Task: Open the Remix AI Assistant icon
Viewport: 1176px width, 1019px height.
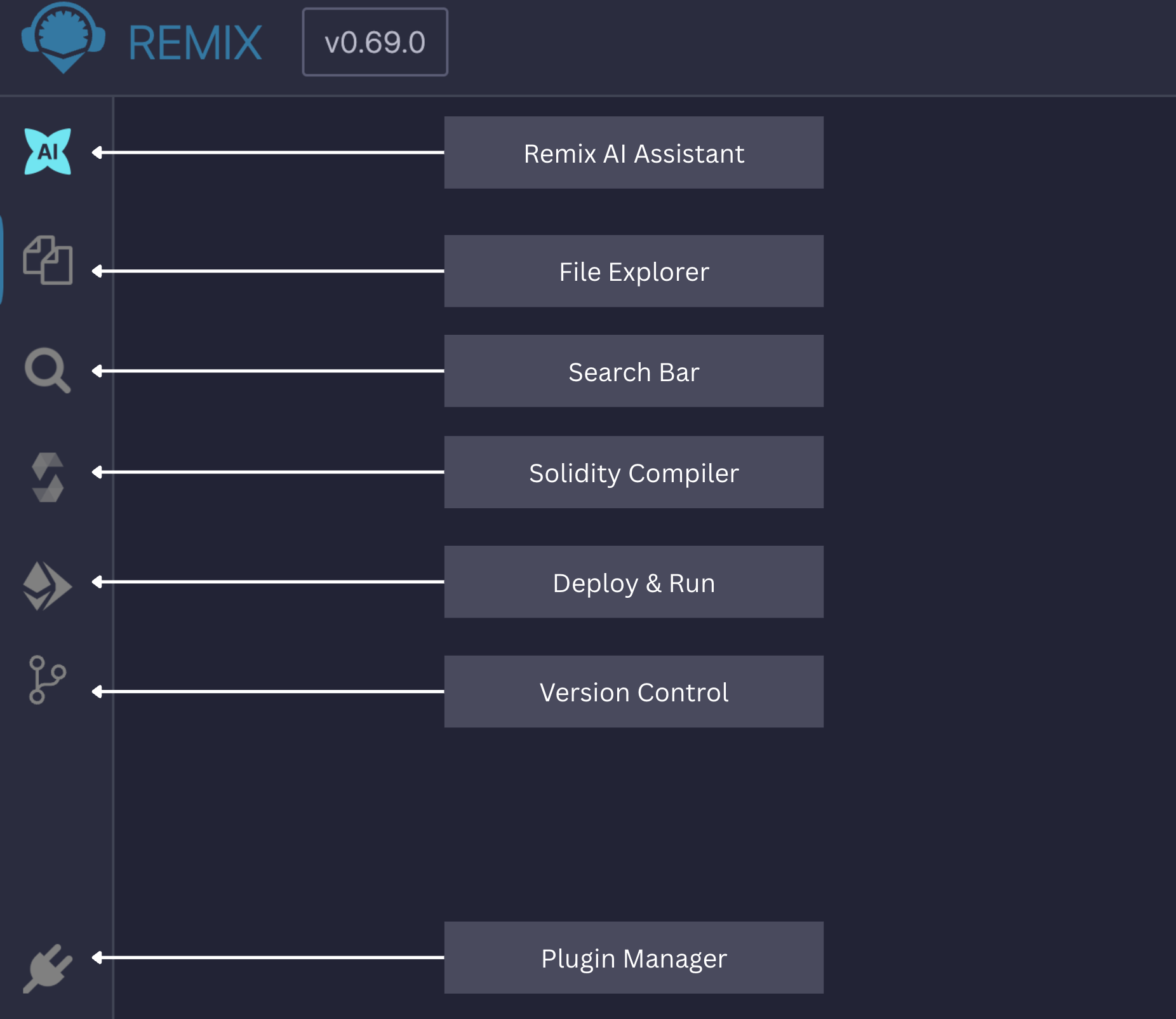Action: tap(48, 151)
